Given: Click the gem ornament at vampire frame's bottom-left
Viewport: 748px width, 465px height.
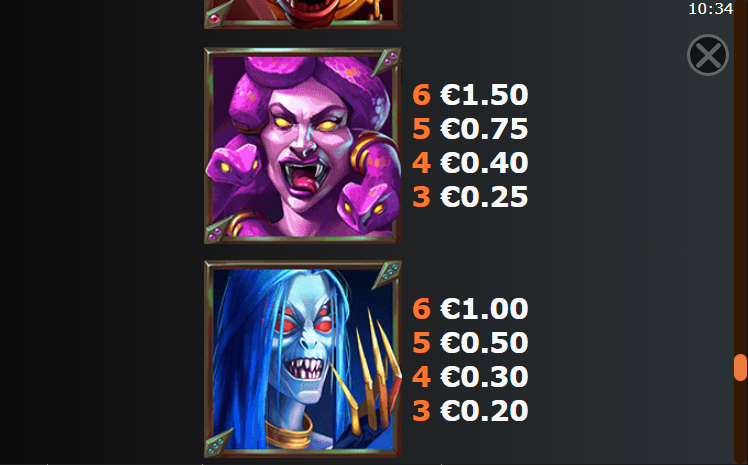Looking at the screenshot, I should coord(218,444).
